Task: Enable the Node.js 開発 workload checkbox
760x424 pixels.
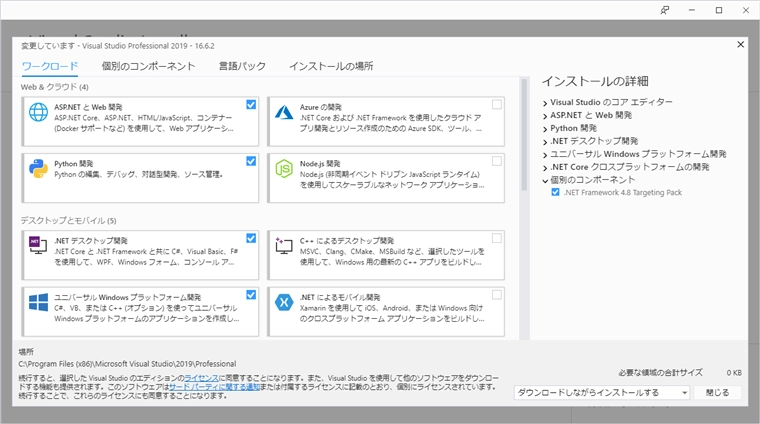Action: click(497, 161)
